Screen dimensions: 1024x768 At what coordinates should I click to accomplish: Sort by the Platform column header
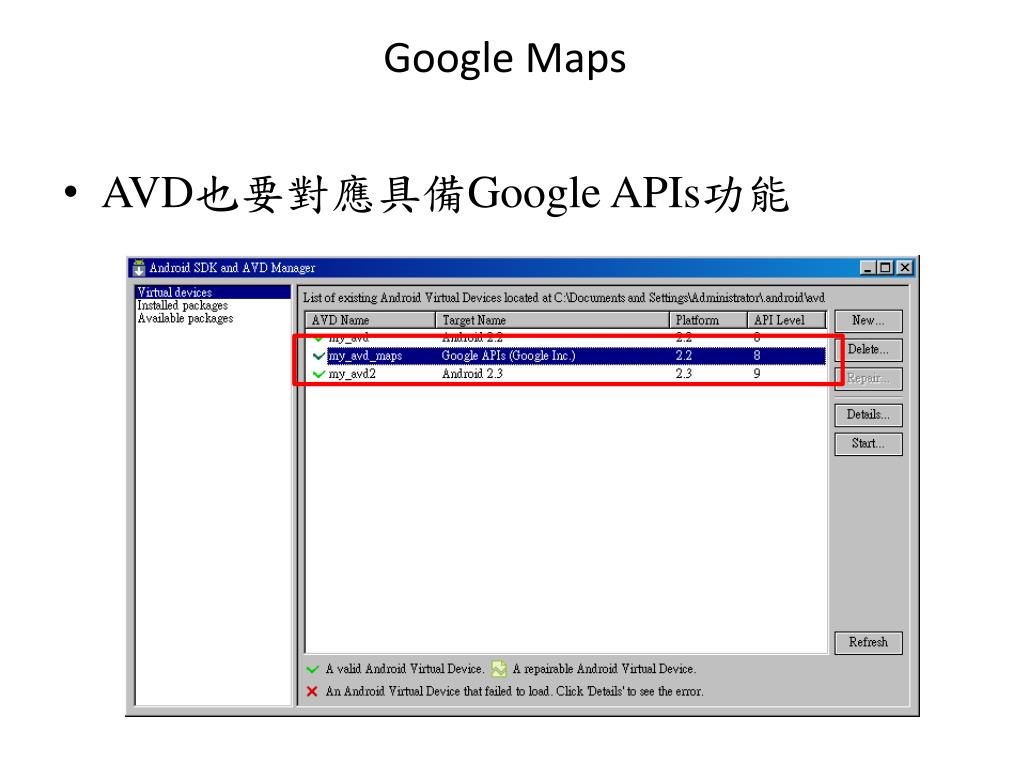[x=709, y=320]
